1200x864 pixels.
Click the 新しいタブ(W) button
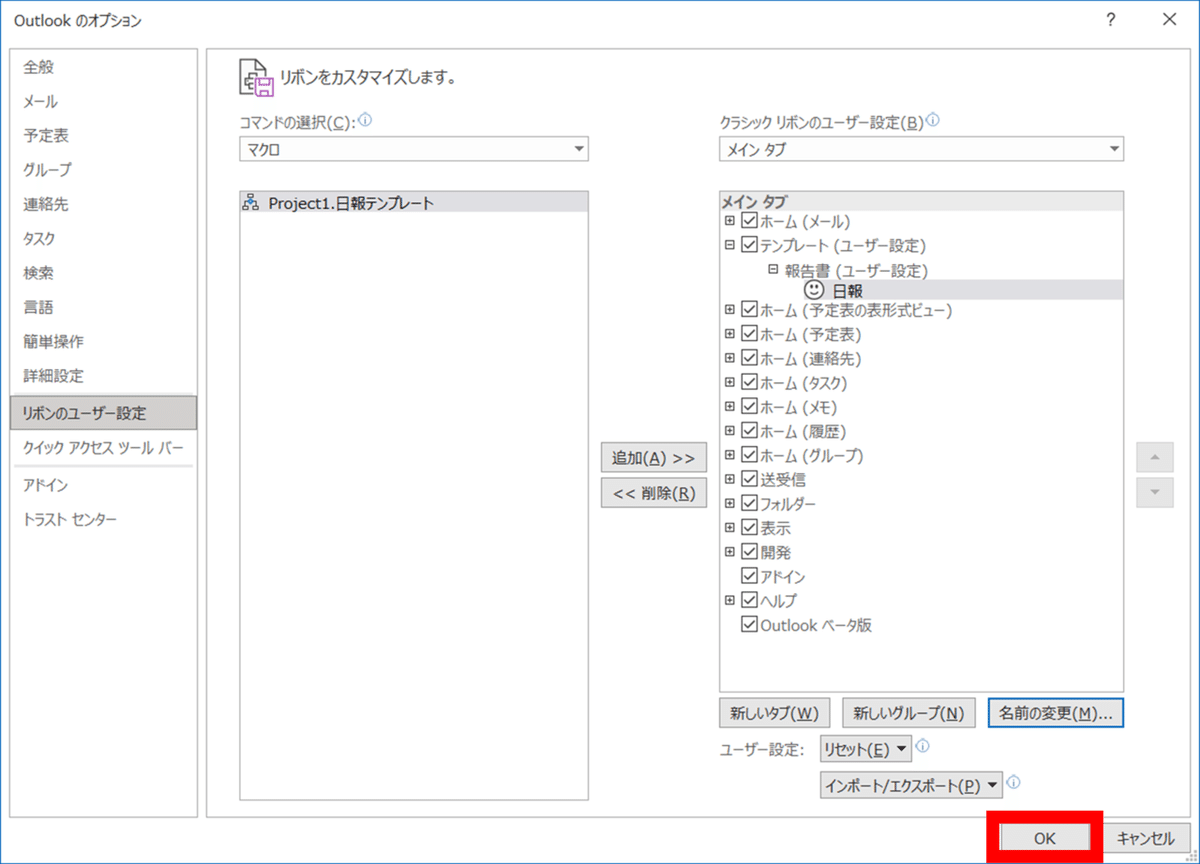point(775,714)
